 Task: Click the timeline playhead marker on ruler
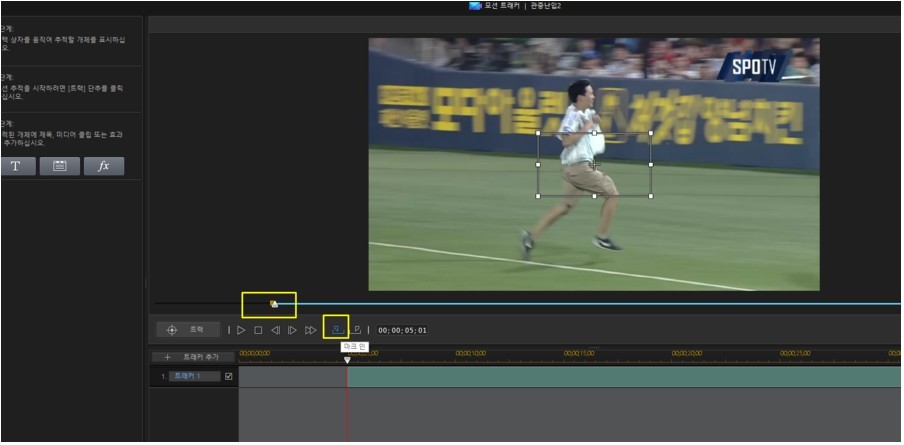click(347, 360)
